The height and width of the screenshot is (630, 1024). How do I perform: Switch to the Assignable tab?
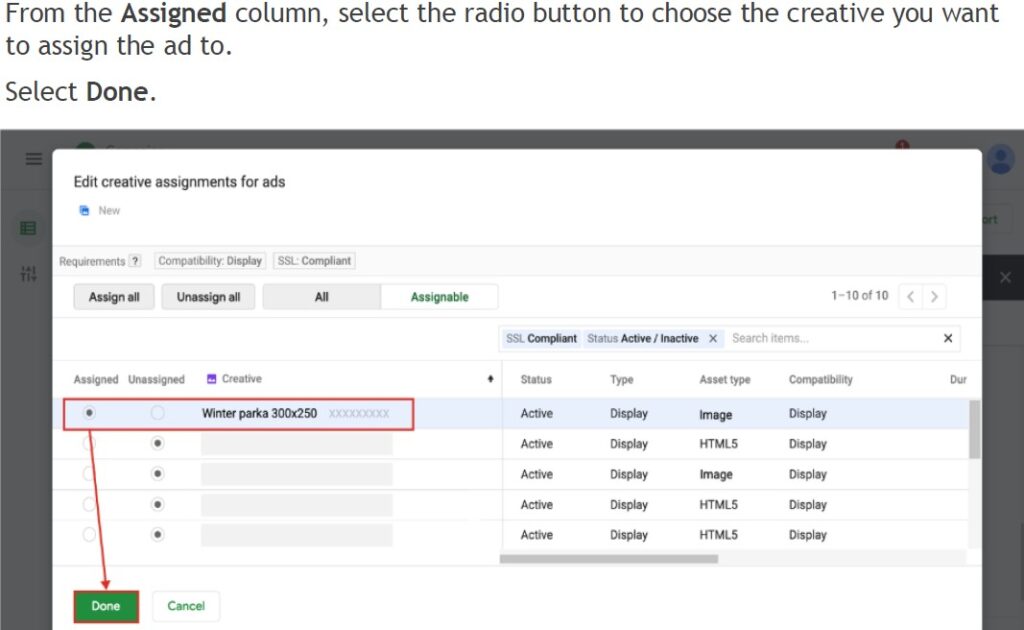(440, 296)
